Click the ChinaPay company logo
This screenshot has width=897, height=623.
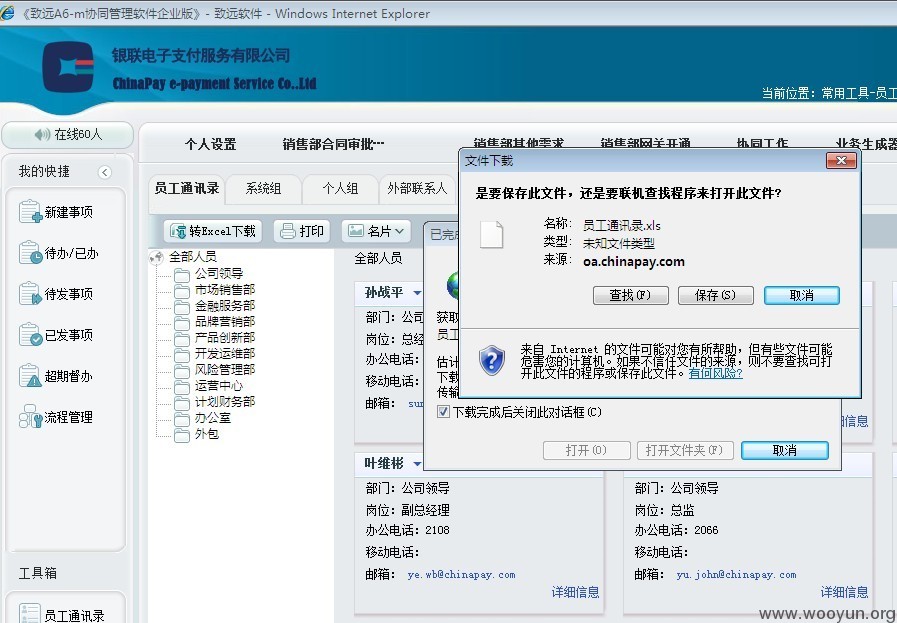(68, 67)
